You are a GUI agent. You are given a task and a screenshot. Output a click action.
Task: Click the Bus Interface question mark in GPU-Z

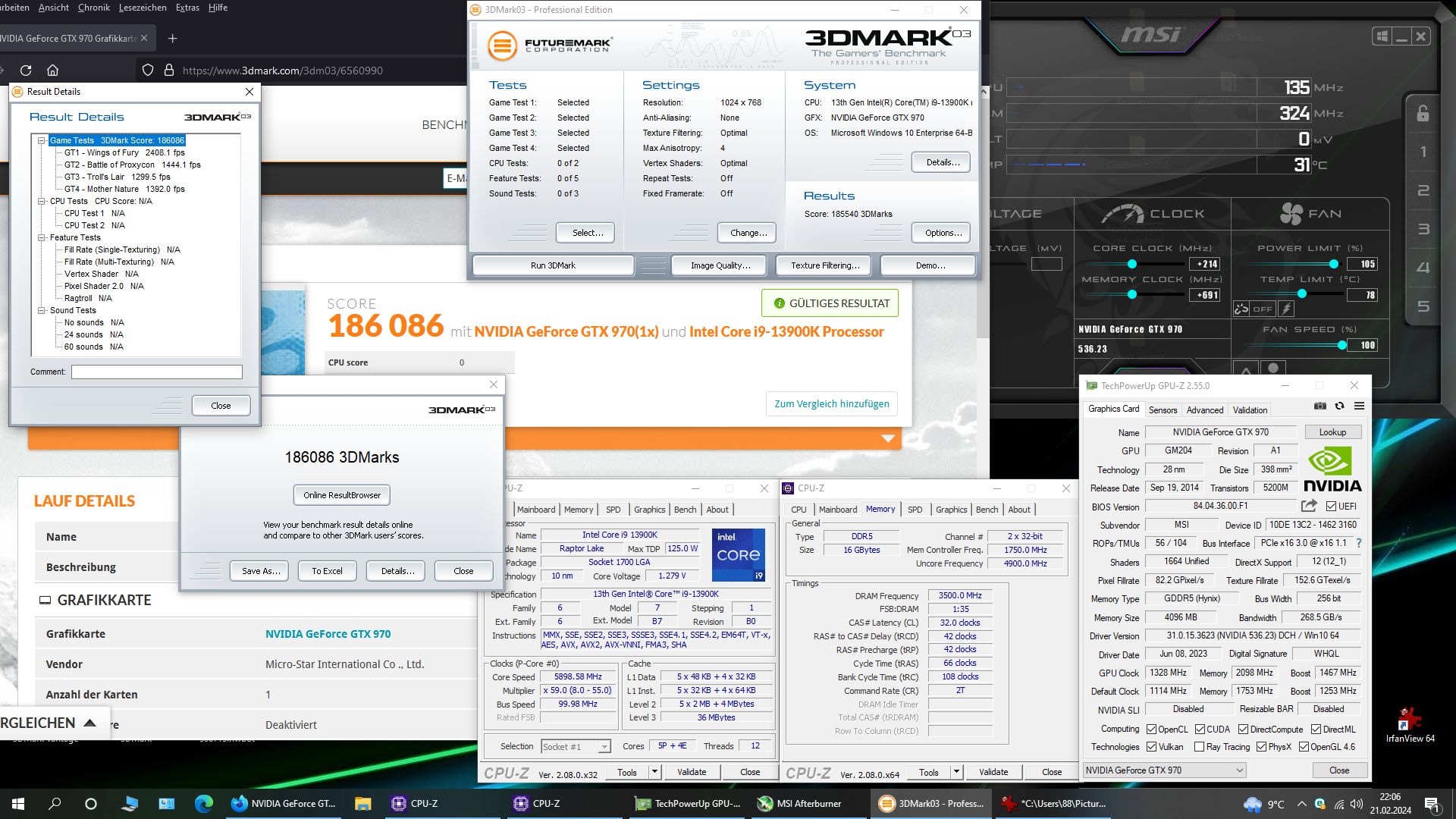click(x=1359, y=543)
